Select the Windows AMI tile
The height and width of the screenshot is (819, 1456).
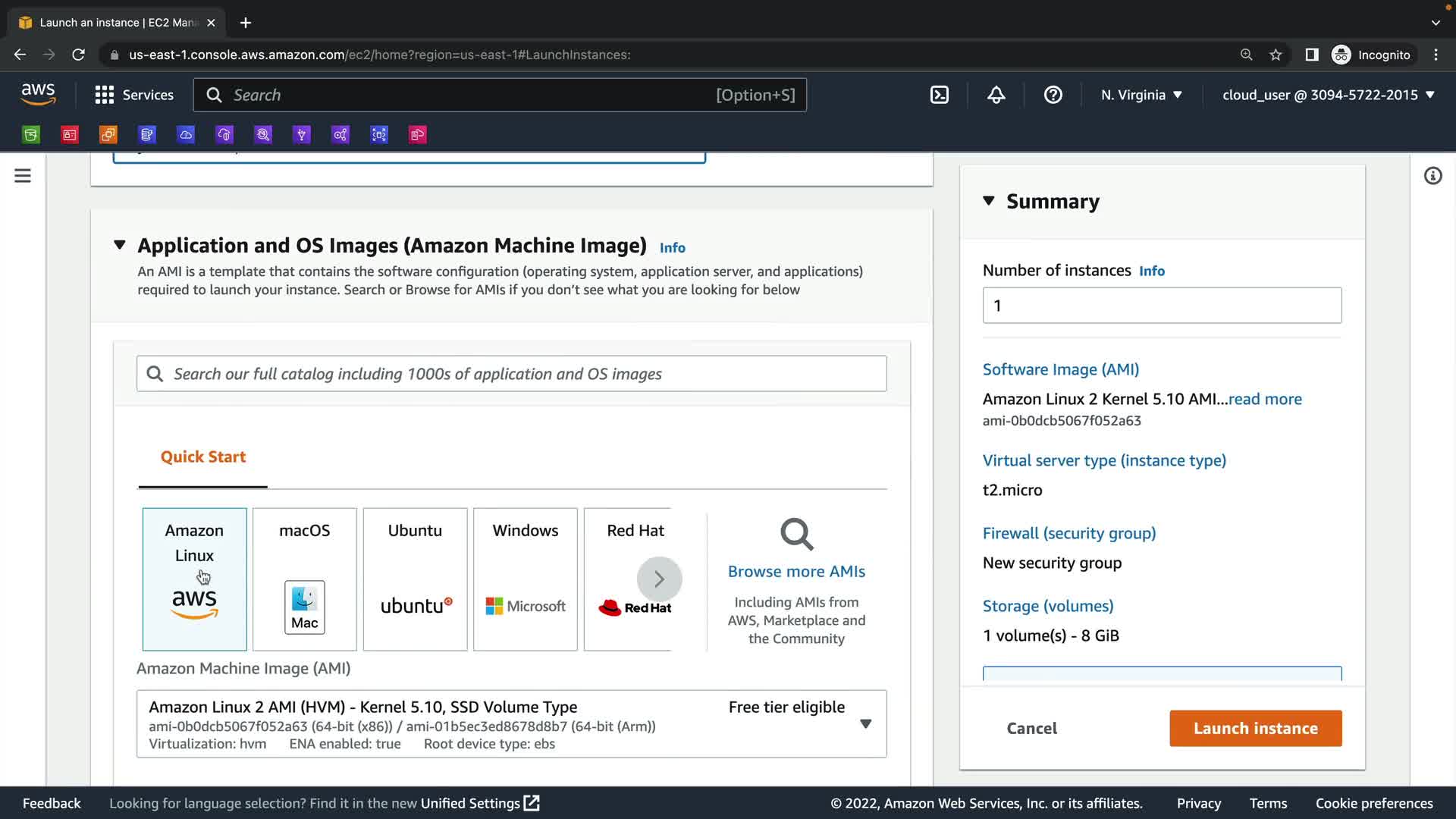coord(525,579)
